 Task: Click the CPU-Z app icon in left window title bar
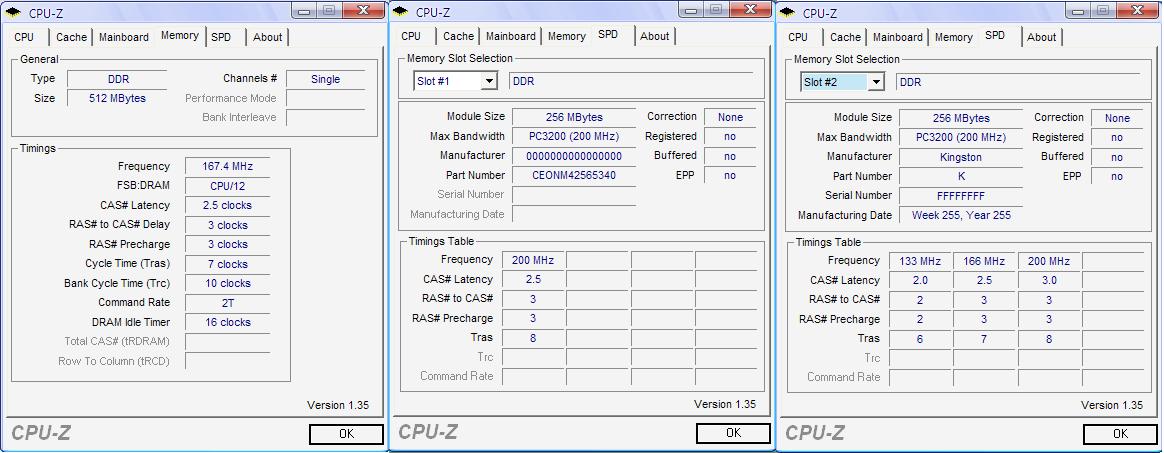click(13, 13)
